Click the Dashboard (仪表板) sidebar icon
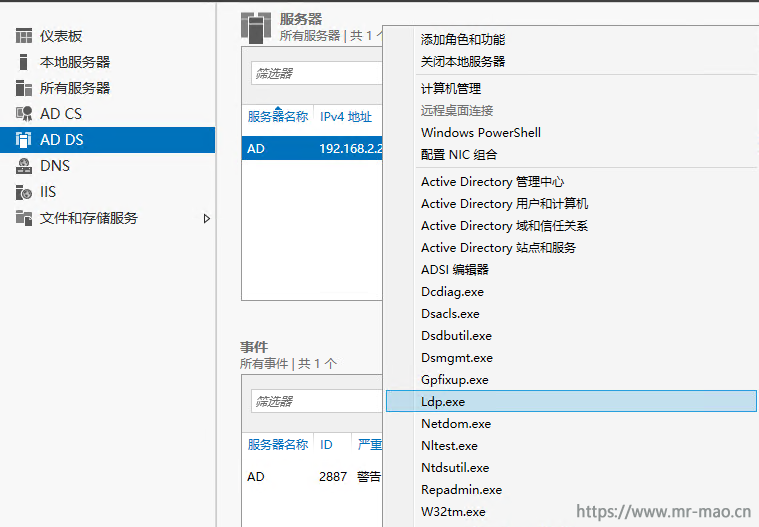 [x=24, y=36]
